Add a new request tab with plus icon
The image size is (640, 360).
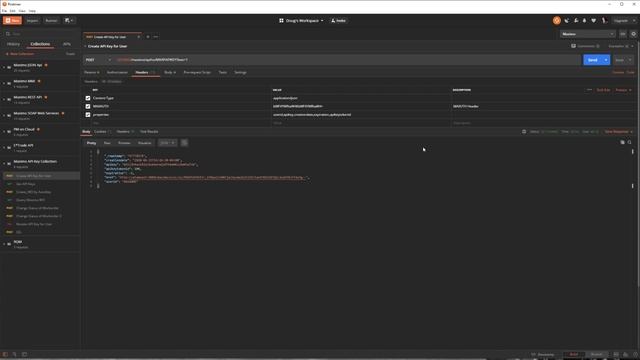click(x=148, y=37)
